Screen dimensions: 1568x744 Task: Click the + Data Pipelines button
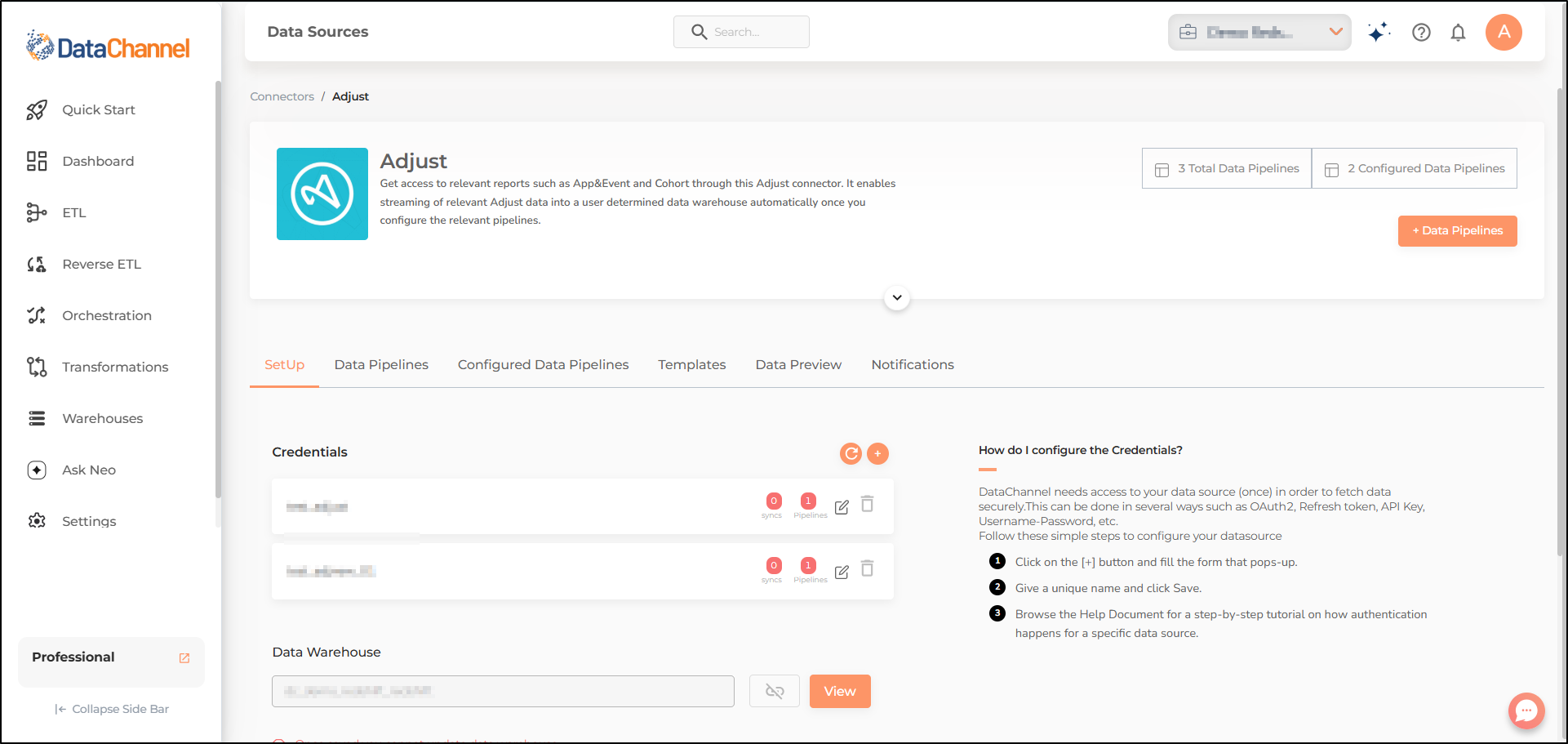tap(1457, 231)
